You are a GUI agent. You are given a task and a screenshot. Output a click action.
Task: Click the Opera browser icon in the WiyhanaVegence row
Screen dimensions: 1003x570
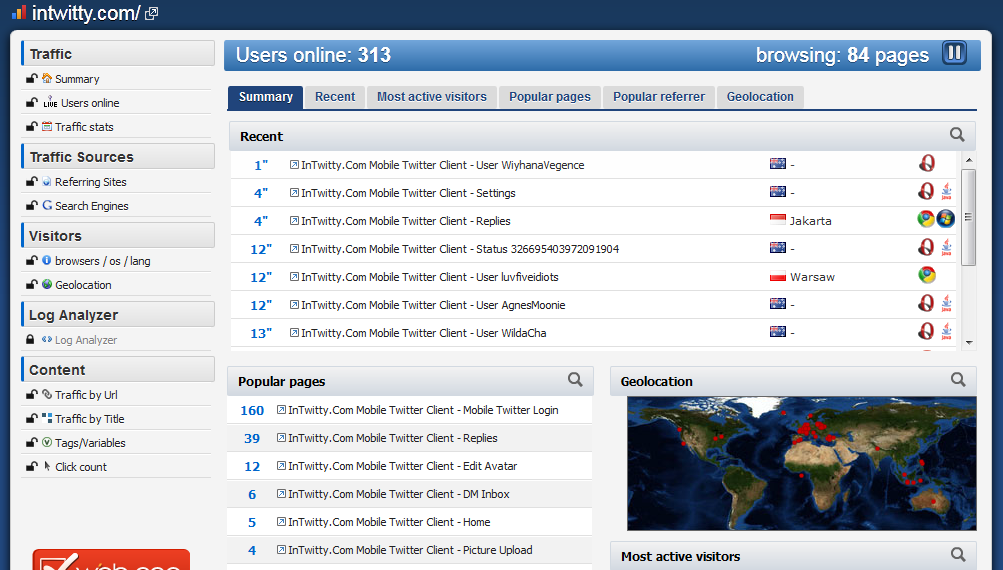(x=926, y=163)
